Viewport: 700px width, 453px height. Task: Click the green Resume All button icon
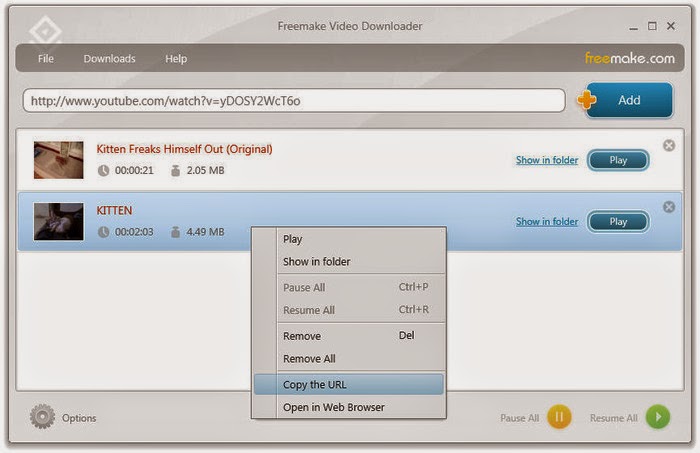[658, 417]
